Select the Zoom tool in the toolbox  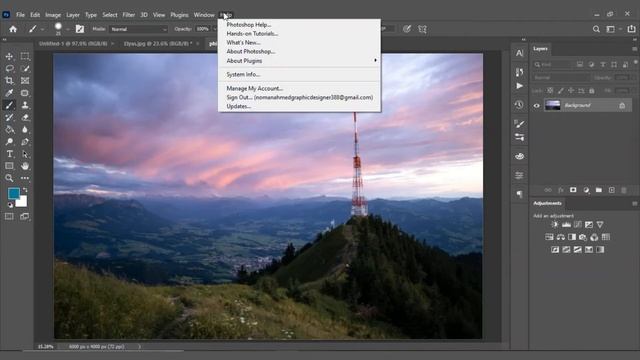tap(9, 178)
